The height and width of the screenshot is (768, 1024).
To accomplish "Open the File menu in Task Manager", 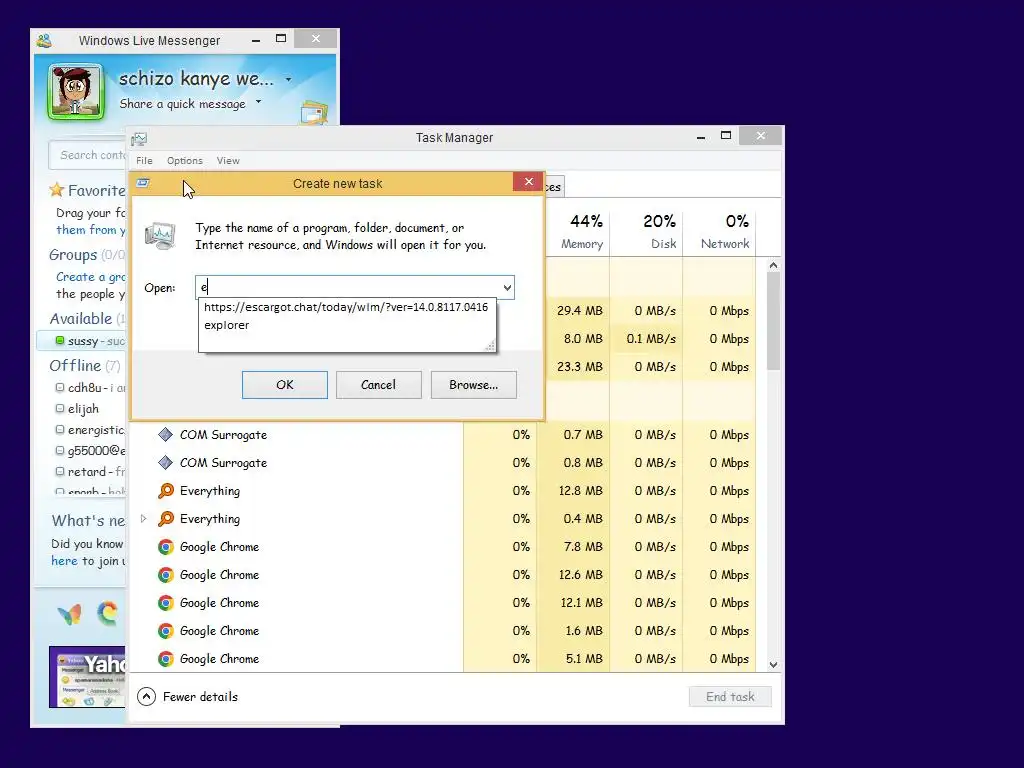I will [144, 161].
